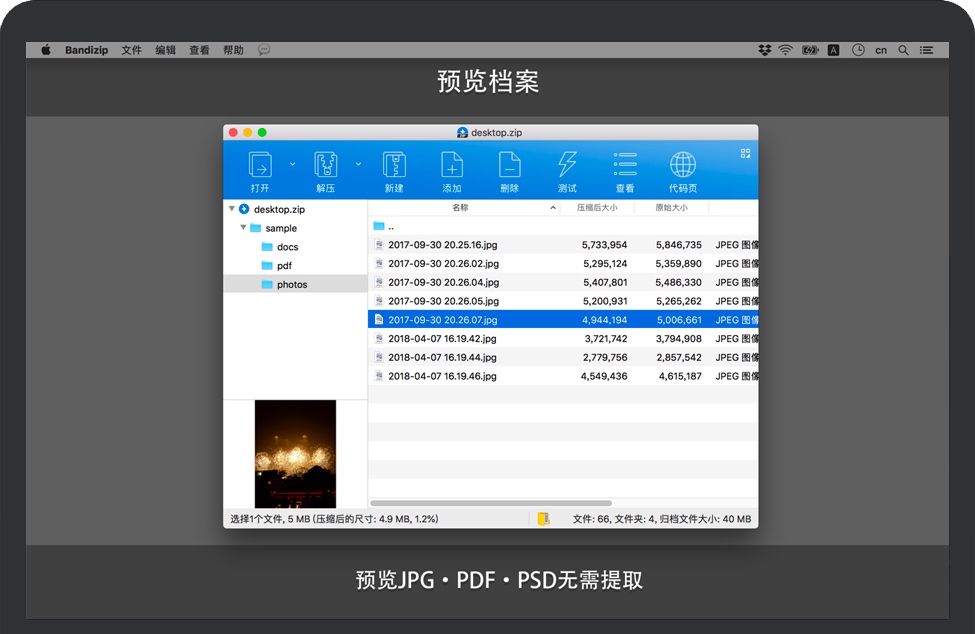Click the speech bubble feedback icon in menu bar
Viewport: 975px width, 634px height.
tap(264, 50)
